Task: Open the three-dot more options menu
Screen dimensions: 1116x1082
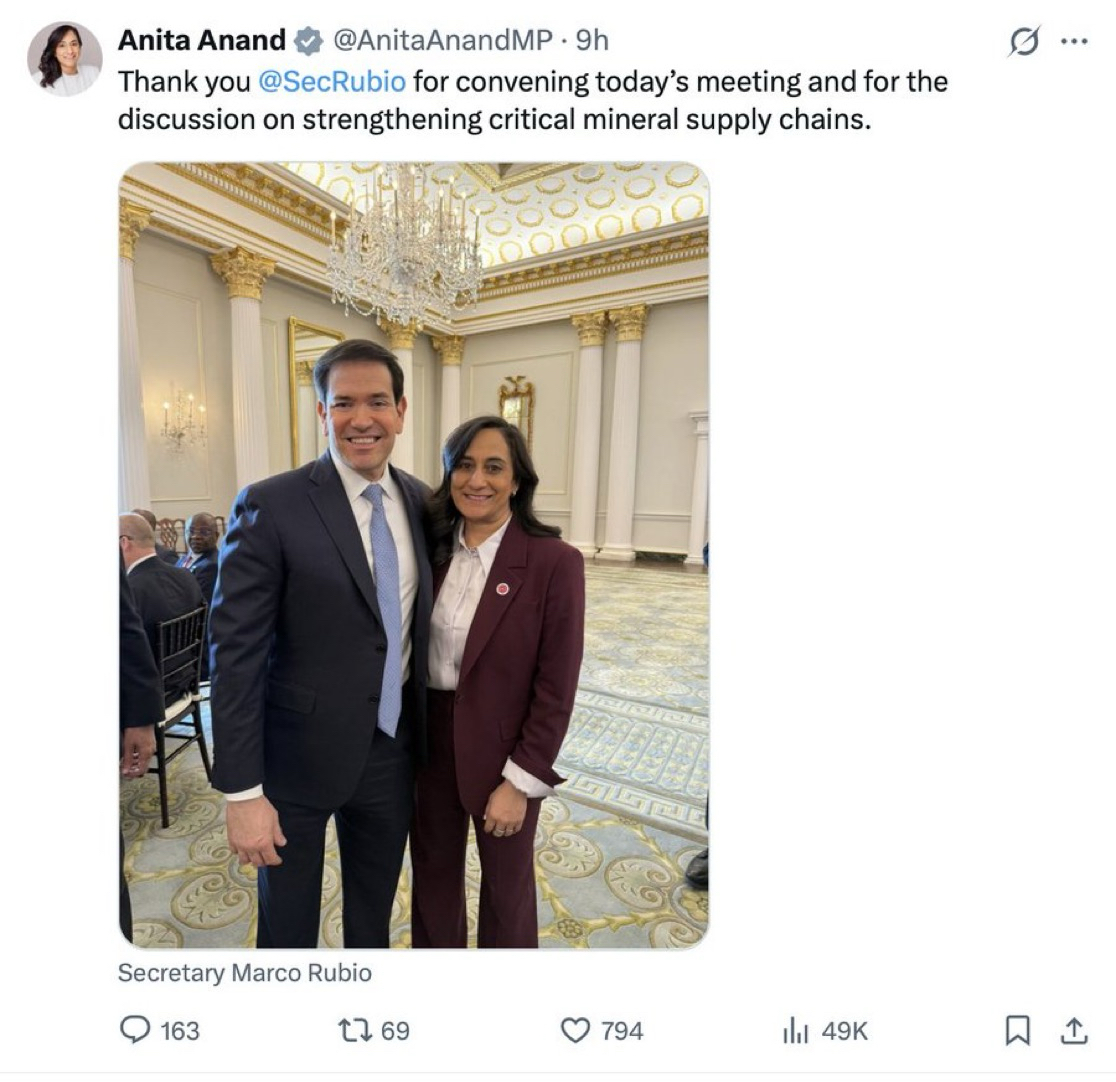Action: click(x=1073, y=42)
